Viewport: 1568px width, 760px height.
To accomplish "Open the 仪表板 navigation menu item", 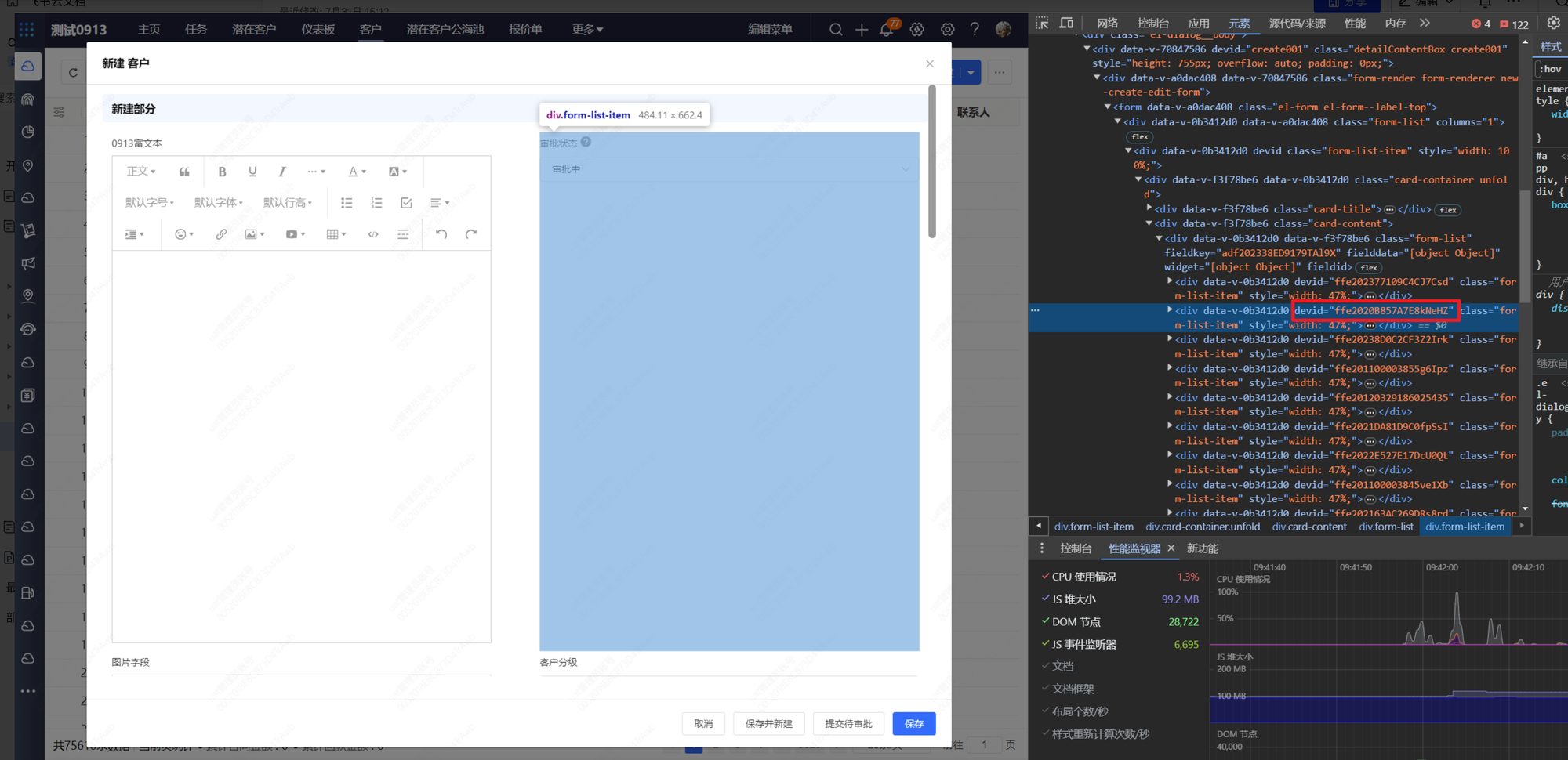I will [318, 30].
